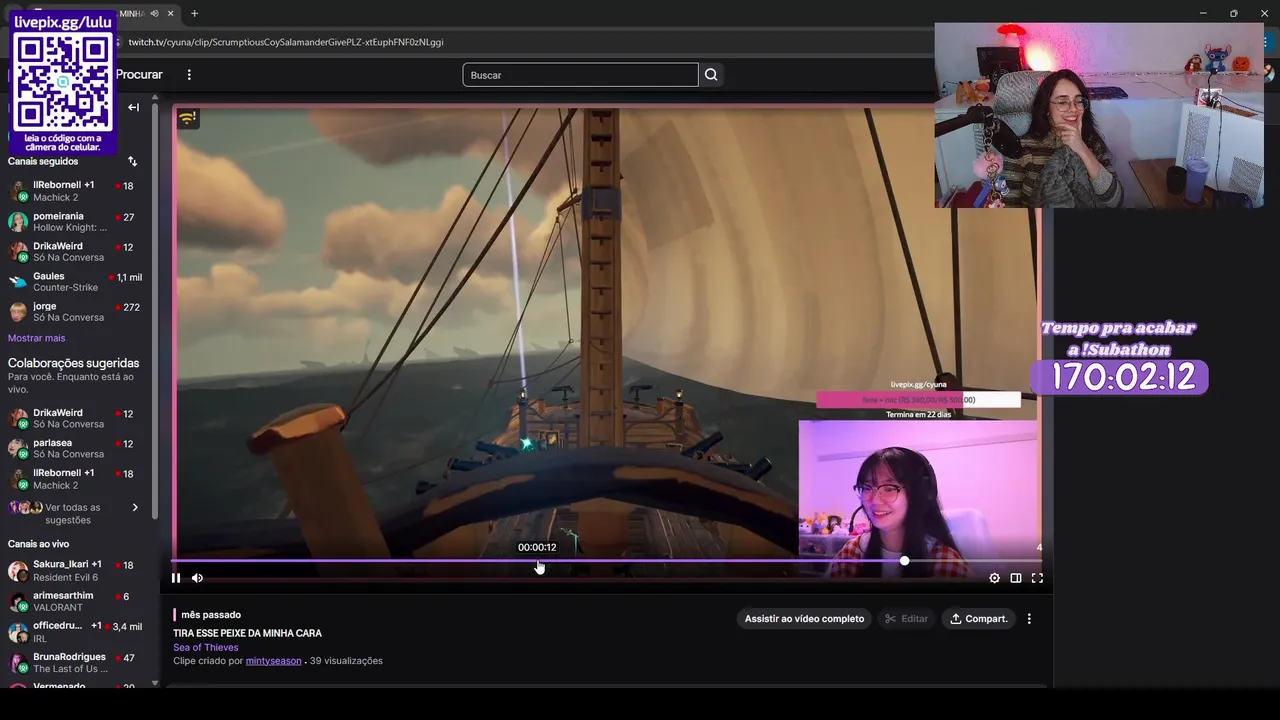The width and height of the screenshot is (1280, 720).
Task: Sort followed channels list
Action: [x=132, y=161]
